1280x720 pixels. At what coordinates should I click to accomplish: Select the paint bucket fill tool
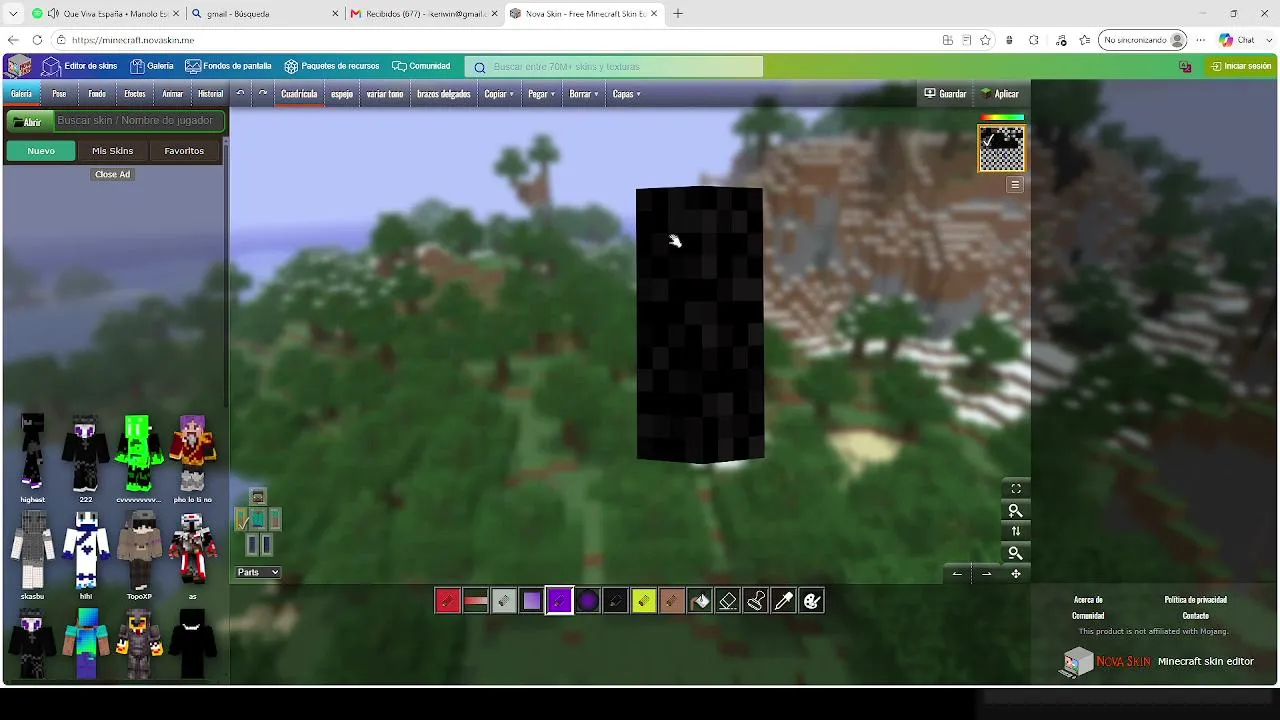pyautogui.click(x=700, y=601)
